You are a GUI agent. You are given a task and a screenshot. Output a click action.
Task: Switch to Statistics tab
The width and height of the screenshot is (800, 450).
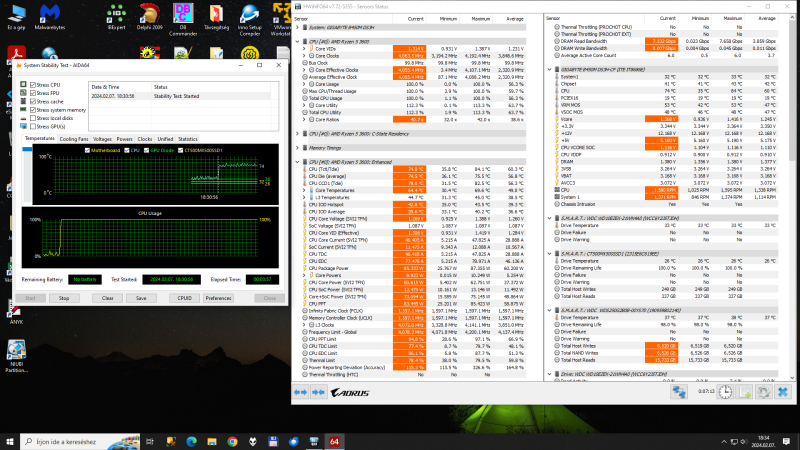pyautogui.click(x=187, y=139)
